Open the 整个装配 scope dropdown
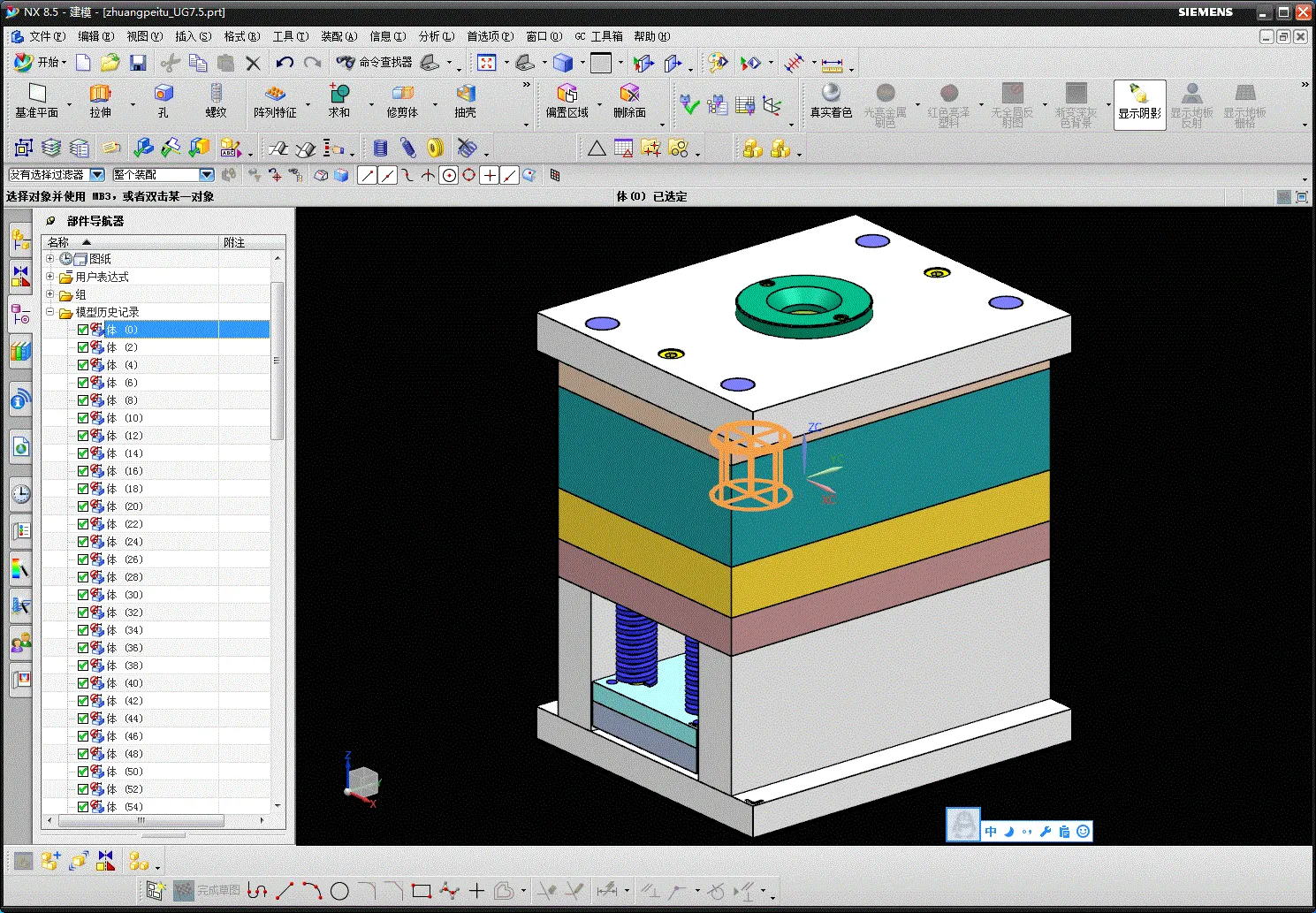Screen dimensions: 1316x913 [207, 175]
